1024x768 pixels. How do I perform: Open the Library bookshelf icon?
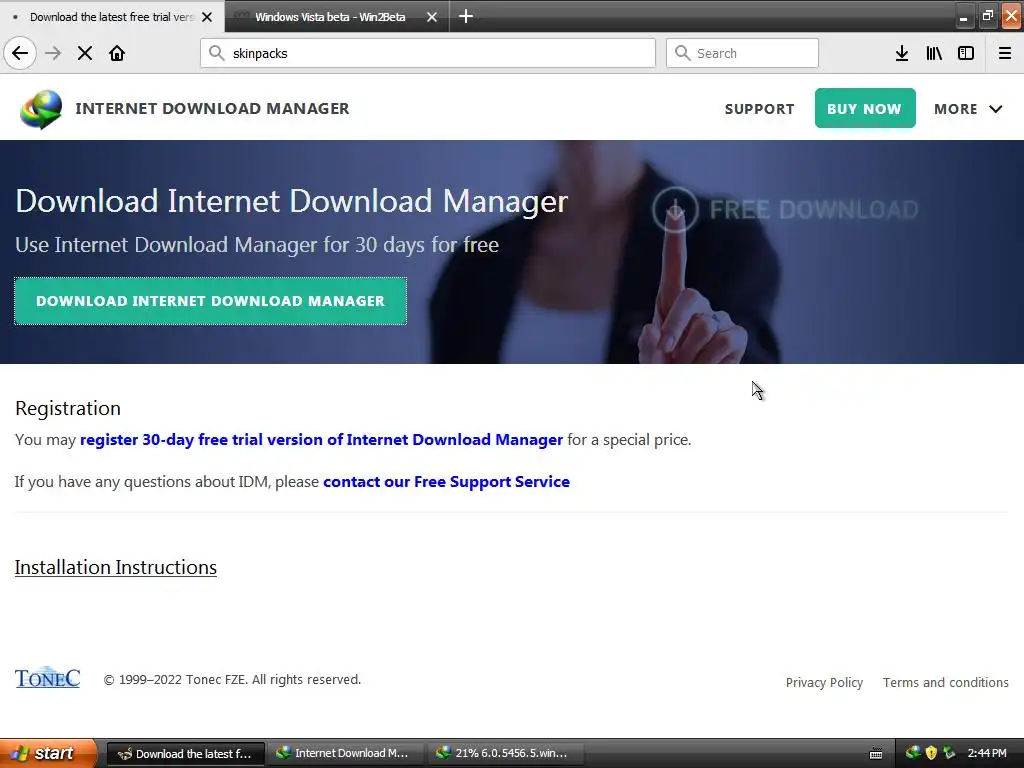click(934, 53)
